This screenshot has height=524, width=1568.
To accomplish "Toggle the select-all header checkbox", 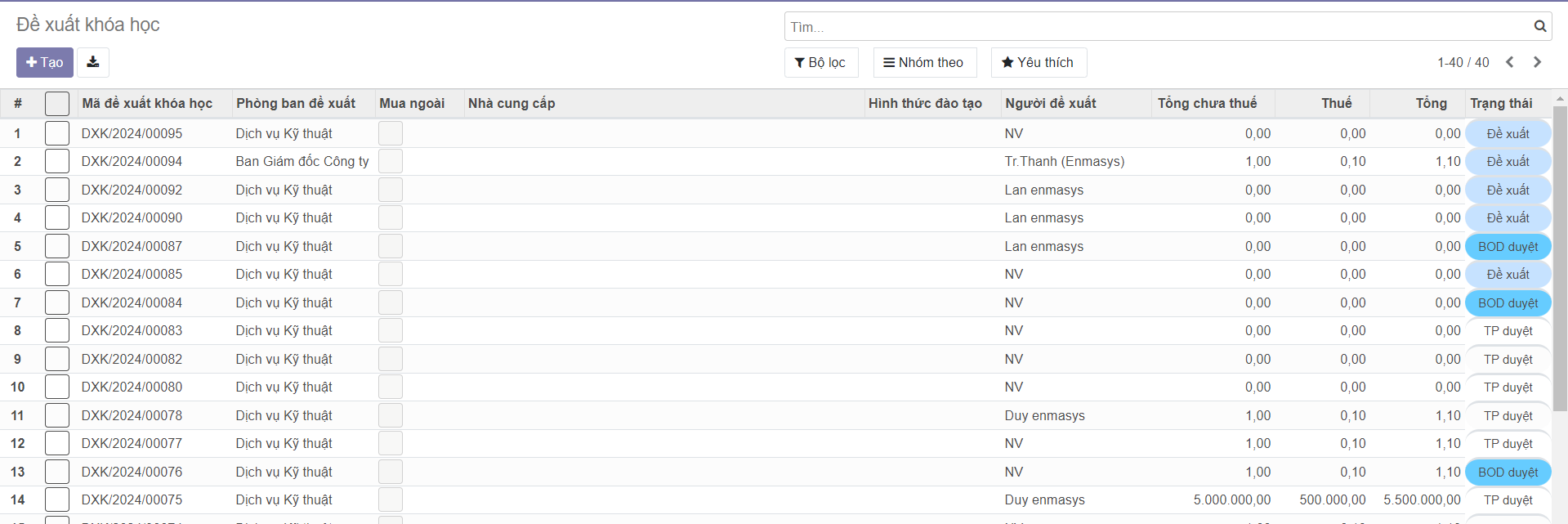I will click(x=57, y=104).
